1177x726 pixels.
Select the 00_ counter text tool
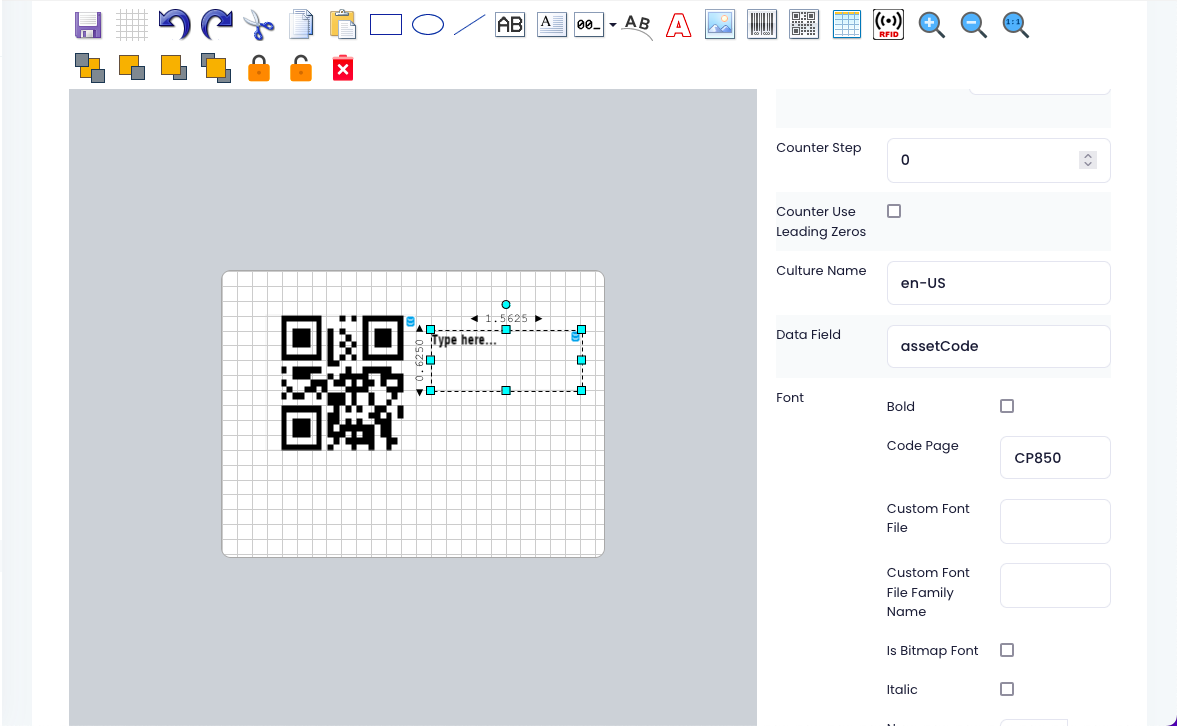click(589, 25)
